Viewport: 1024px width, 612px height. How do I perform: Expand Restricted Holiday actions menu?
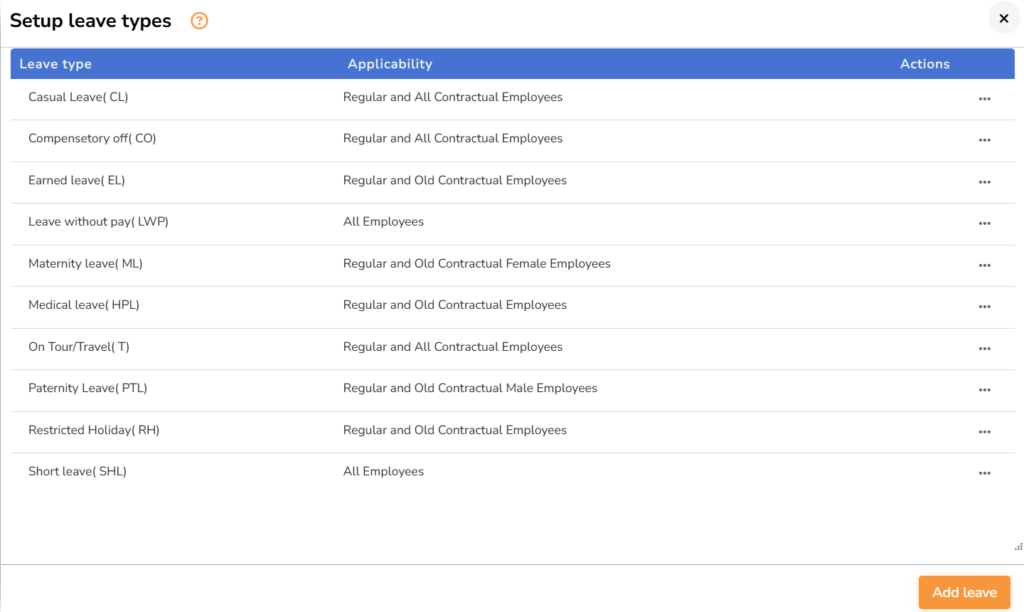[x=984, y=432]
